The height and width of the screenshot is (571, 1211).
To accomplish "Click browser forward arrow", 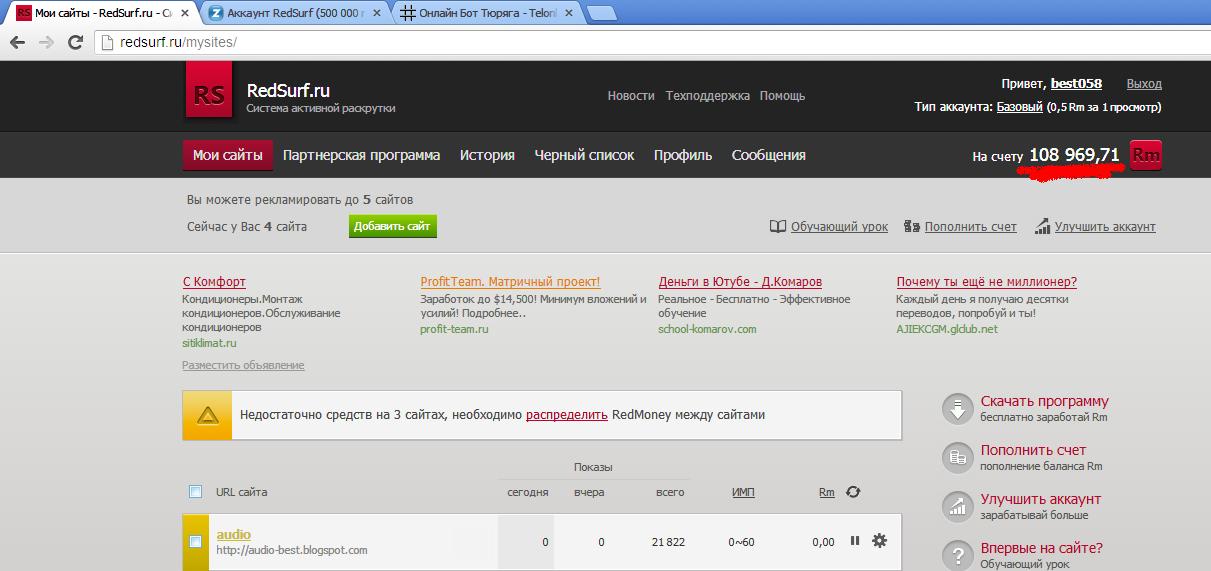I will pos(46,43).
